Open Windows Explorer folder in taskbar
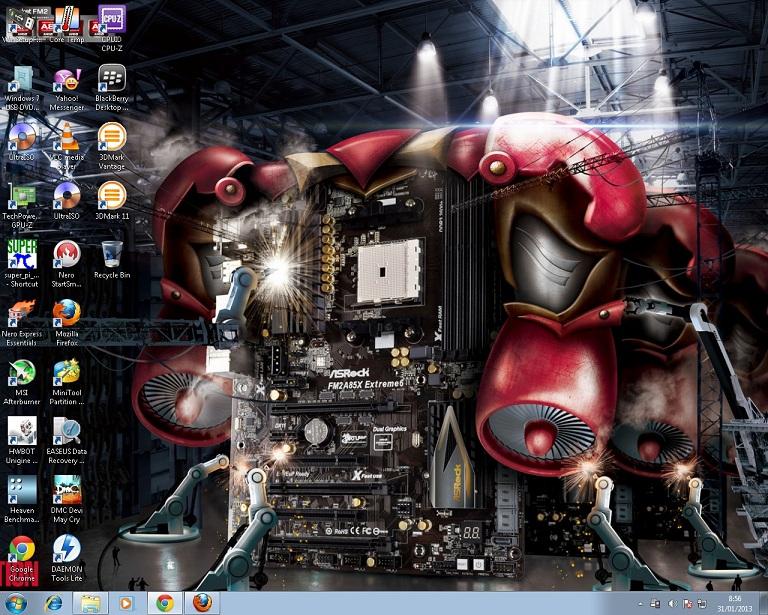768x615 pixels. coord(90,603)
